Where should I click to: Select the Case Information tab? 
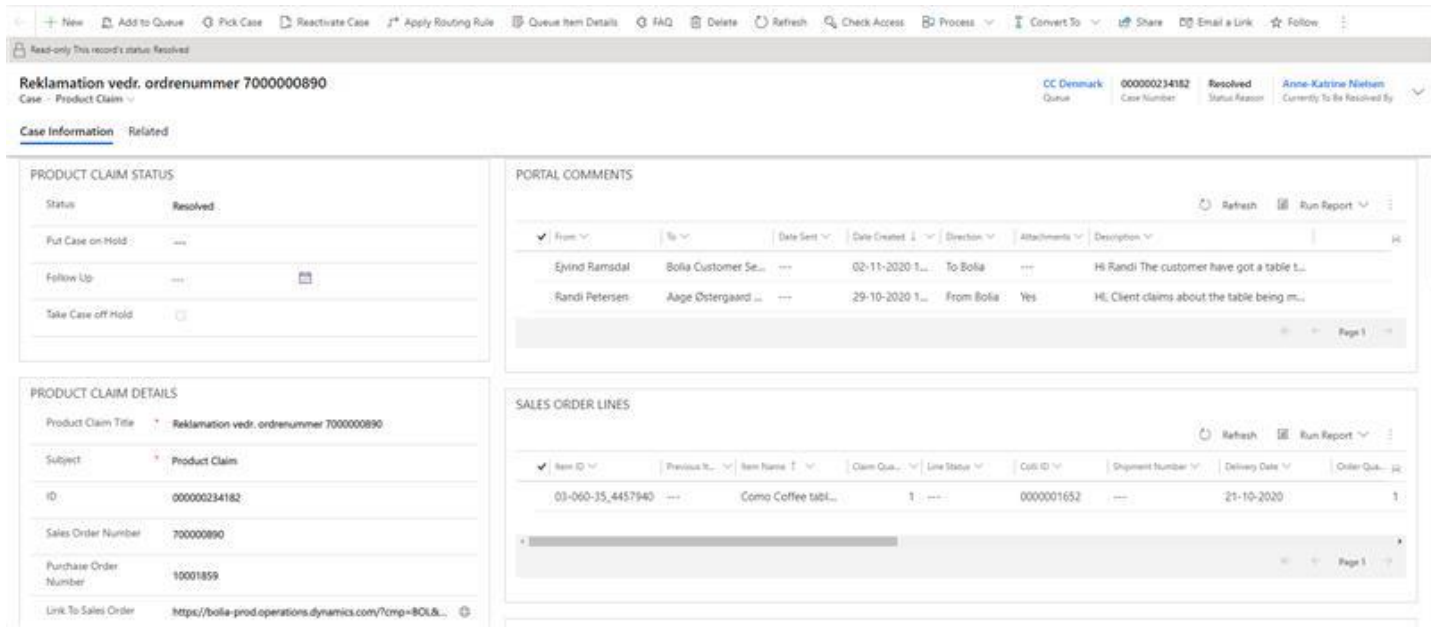click(66, 131)
